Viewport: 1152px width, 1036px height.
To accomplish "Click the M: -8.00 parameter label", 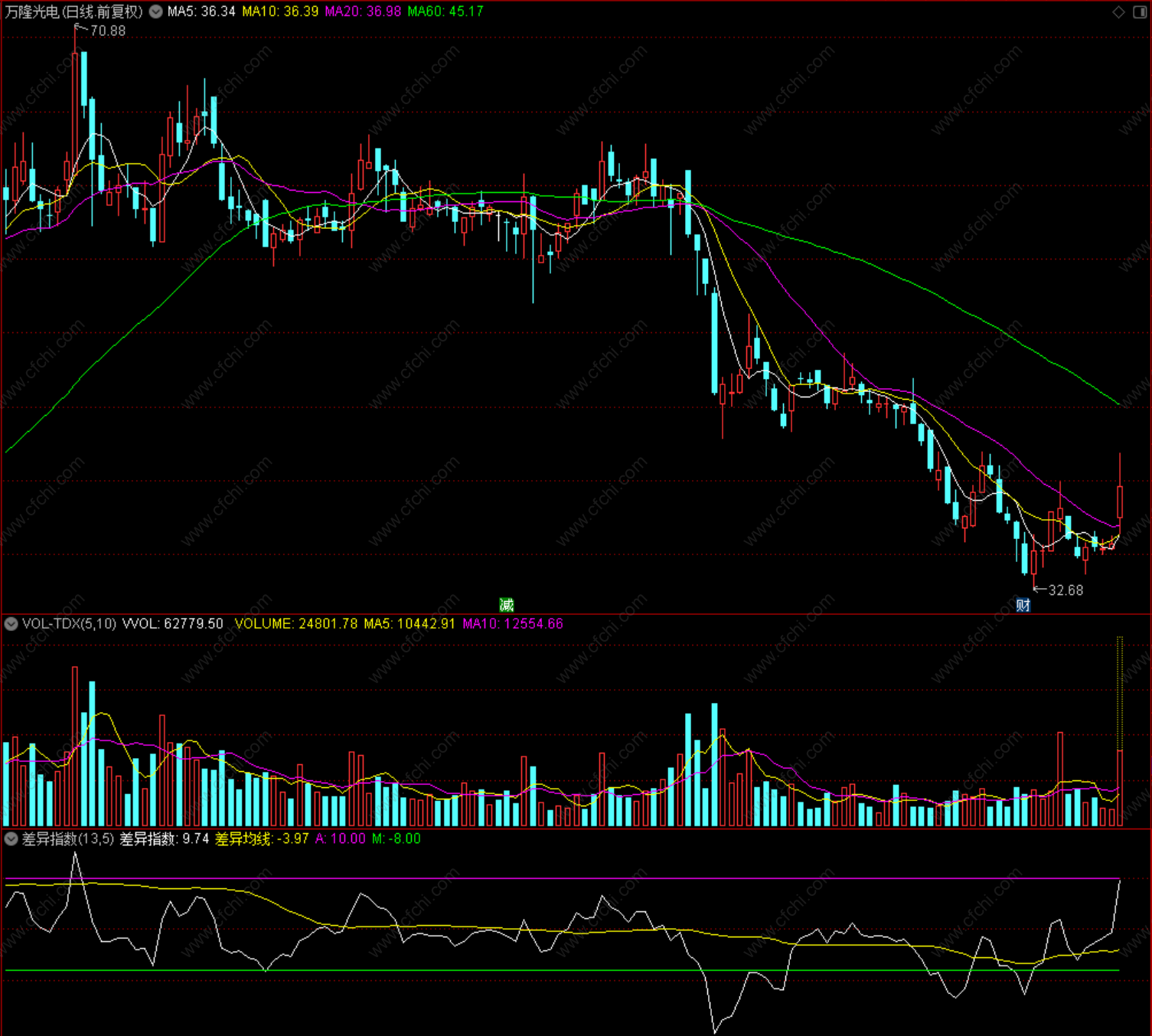I will [x=397, y=839].
